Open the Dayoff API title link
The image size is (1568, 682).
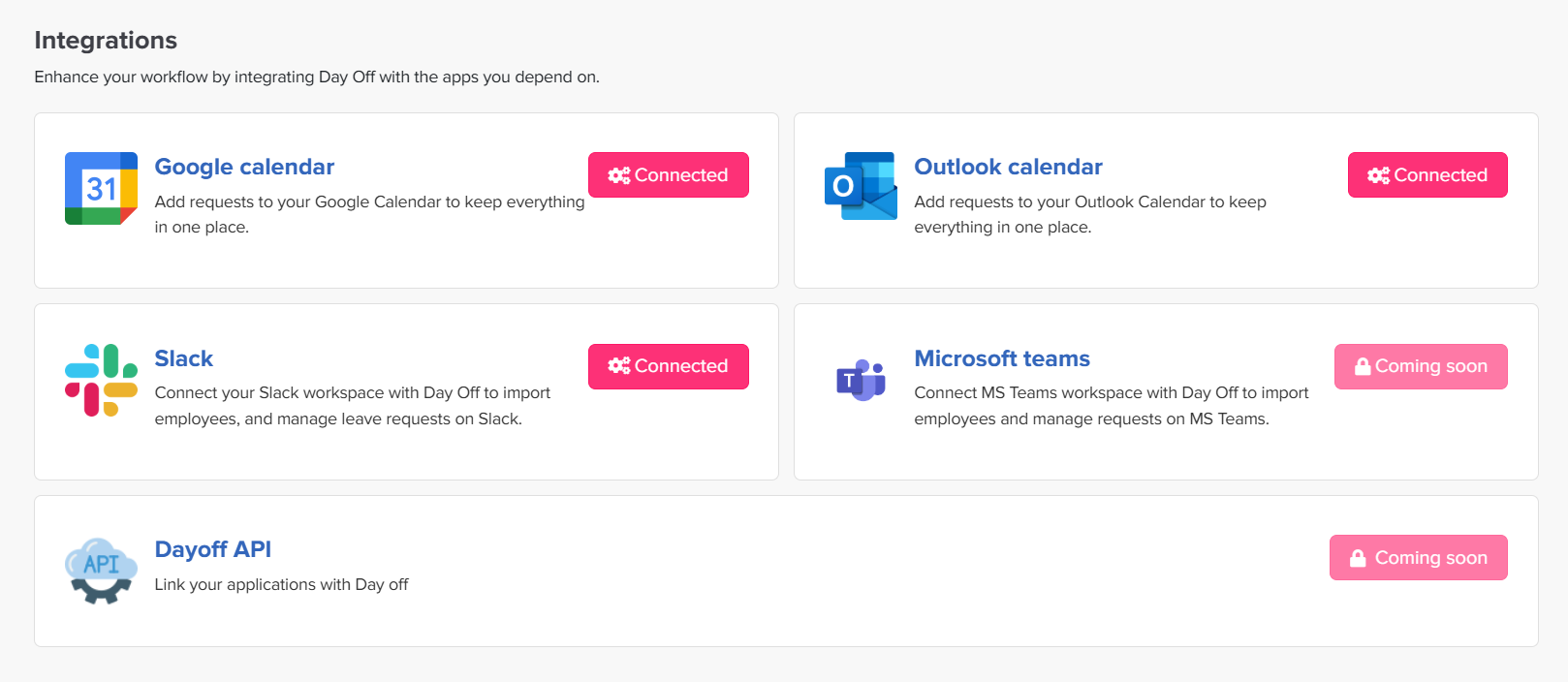213,549
